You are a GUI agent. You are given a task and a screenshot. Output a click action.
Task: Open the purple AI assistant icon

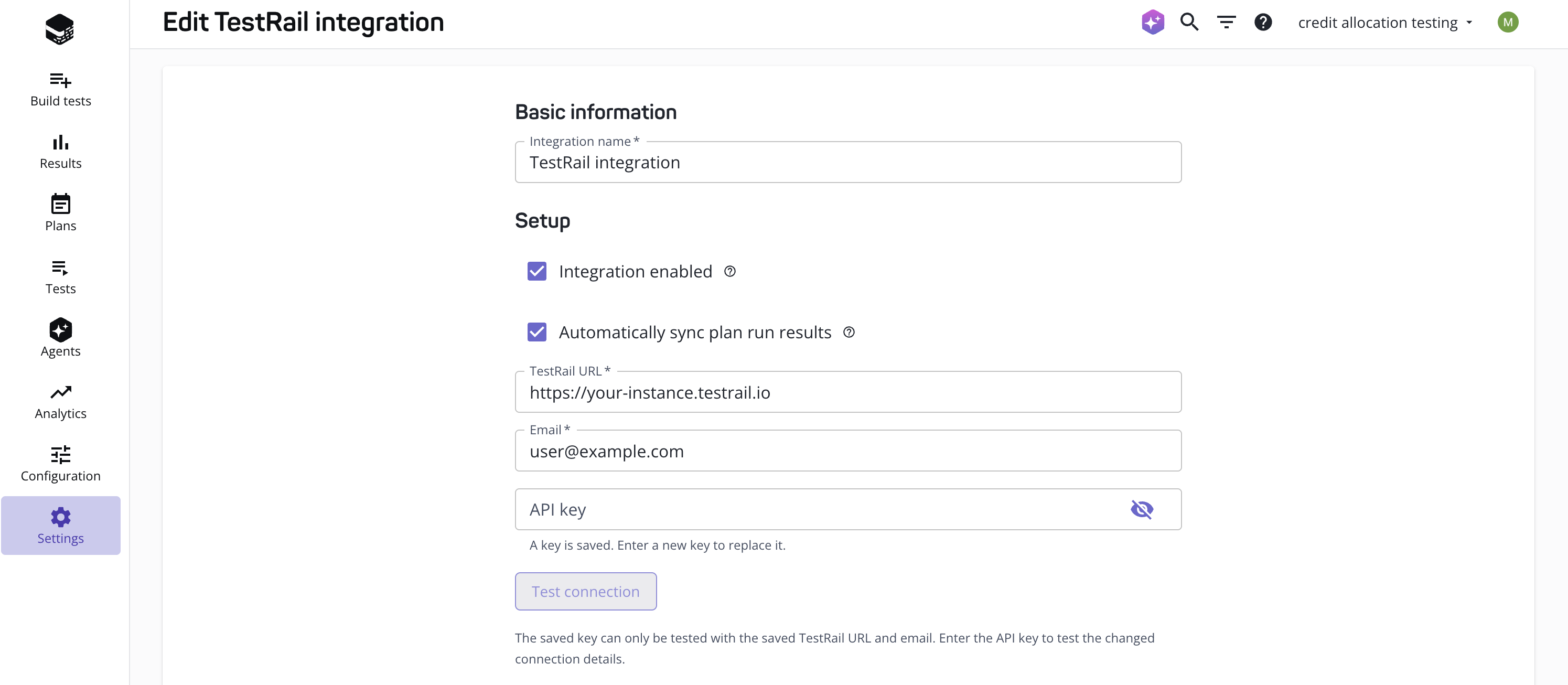[1152, 22]
